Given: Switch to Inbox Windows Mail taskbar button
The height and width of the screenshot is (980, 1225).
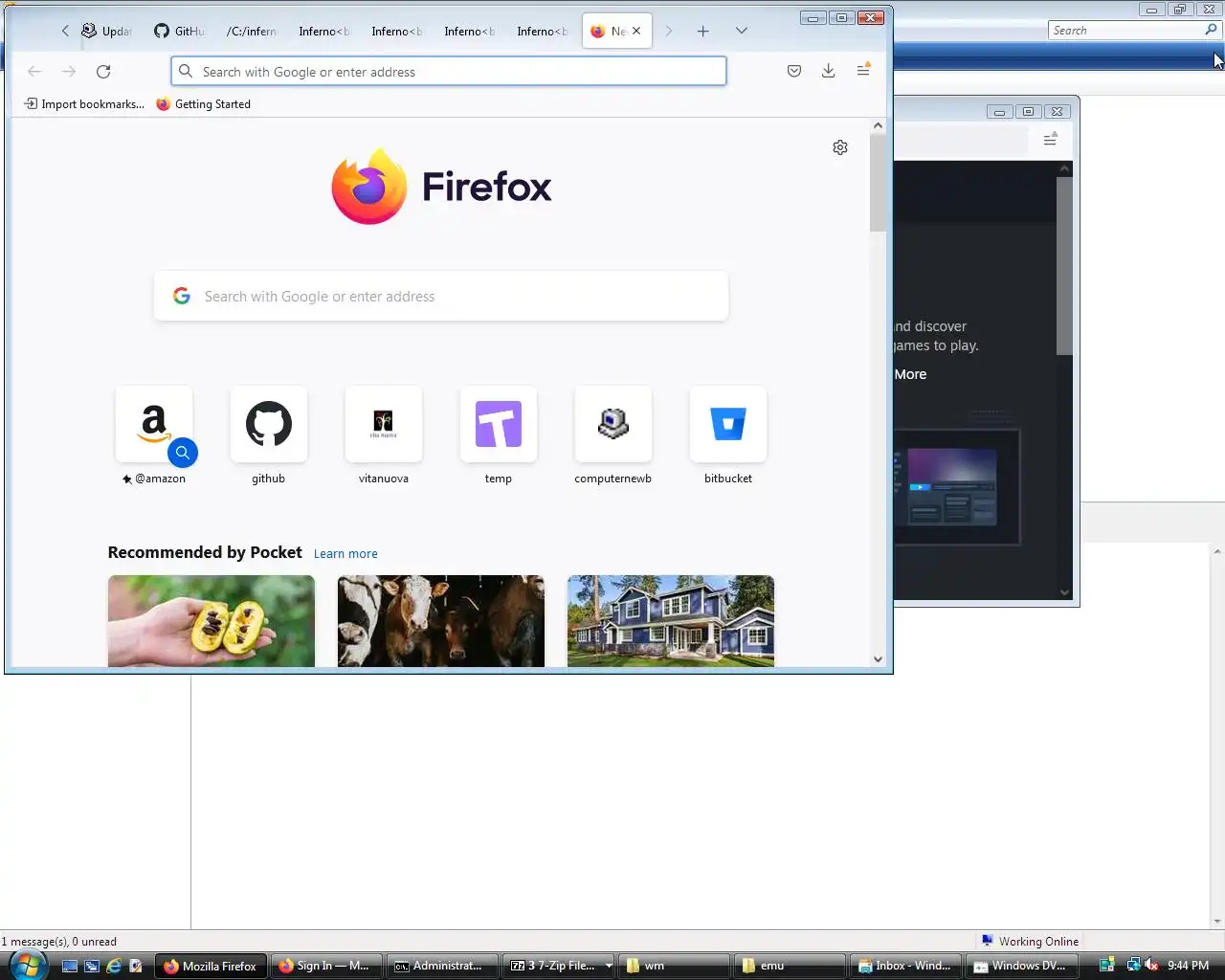Looking at the screenshot, I should pyautogui.click(x=905, y=966).
